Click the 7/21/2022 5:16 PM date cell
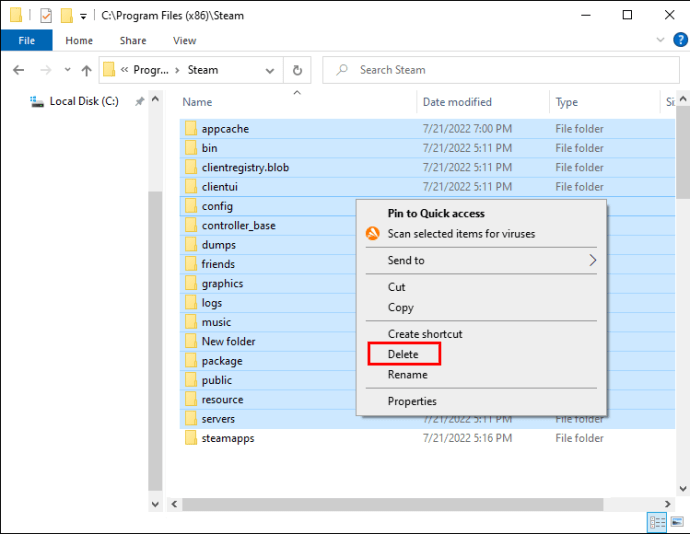This screenshot has height=534, width=690. 467,438
